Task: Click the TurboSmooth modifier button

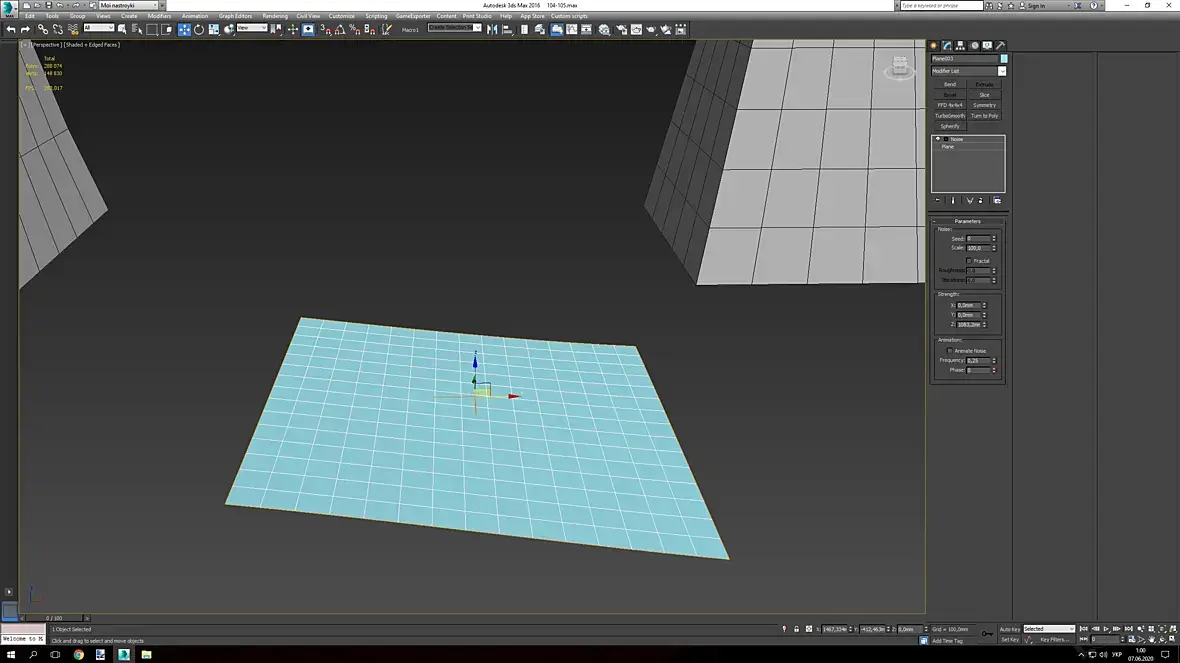Action: 950,116
